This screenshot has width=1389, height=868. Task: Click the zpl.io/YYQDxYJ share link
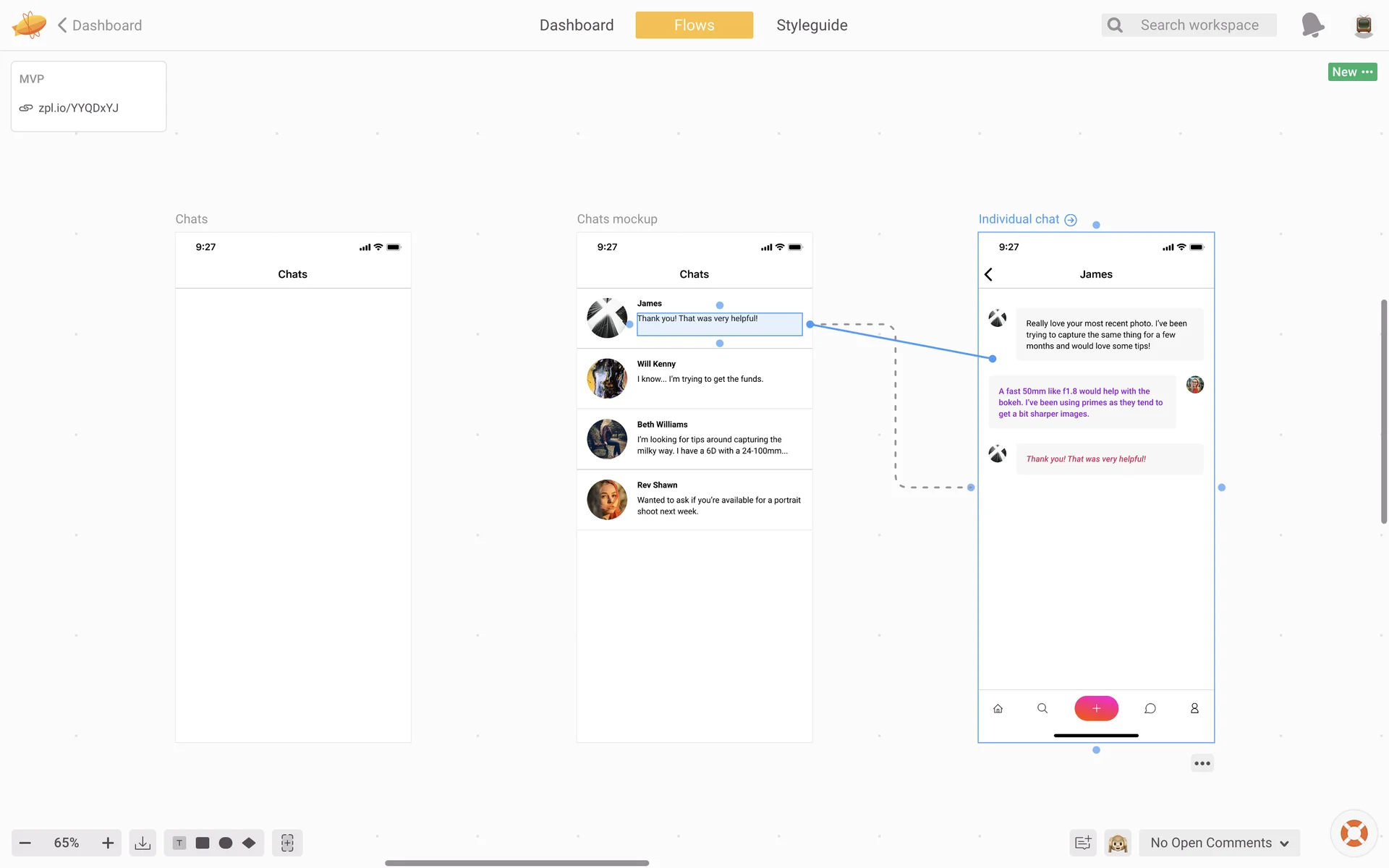tap(78, 108)
